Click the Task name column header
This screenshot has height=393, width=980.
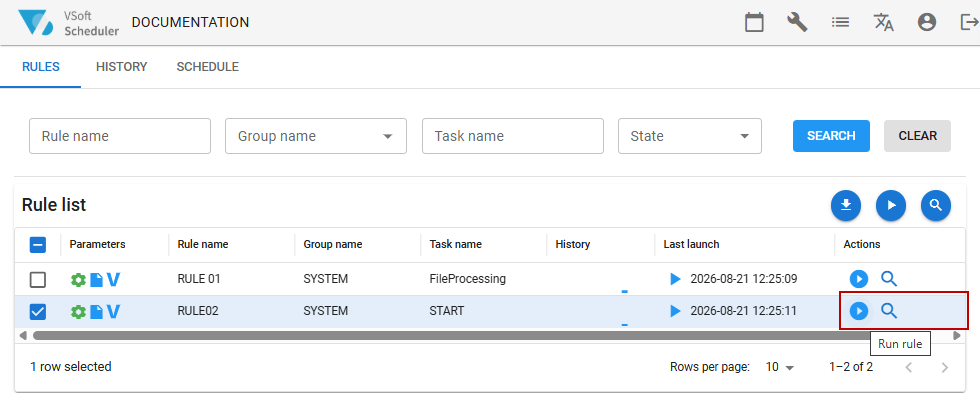click(456, 244)
